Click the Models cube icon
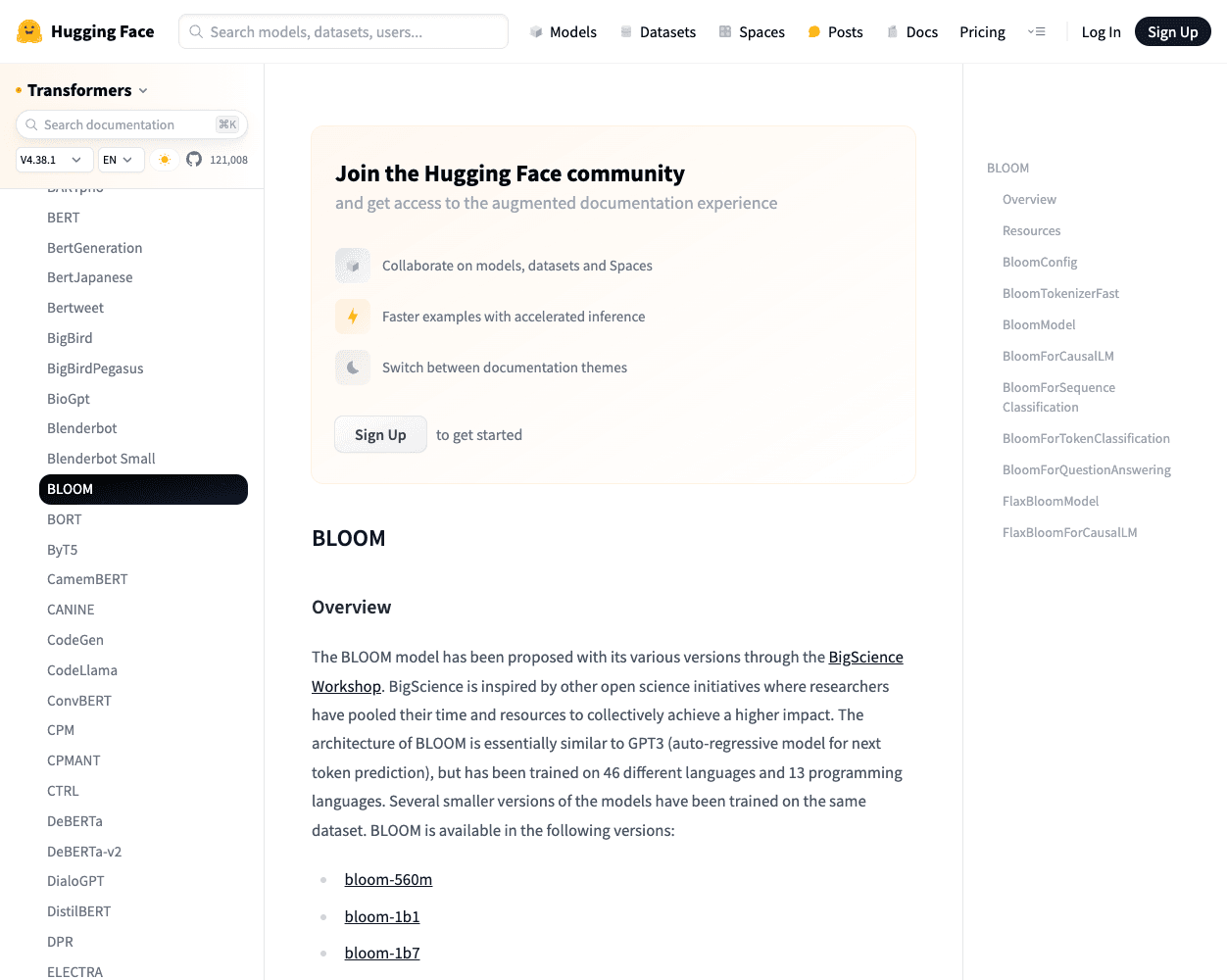 click(x=536, y=32)
